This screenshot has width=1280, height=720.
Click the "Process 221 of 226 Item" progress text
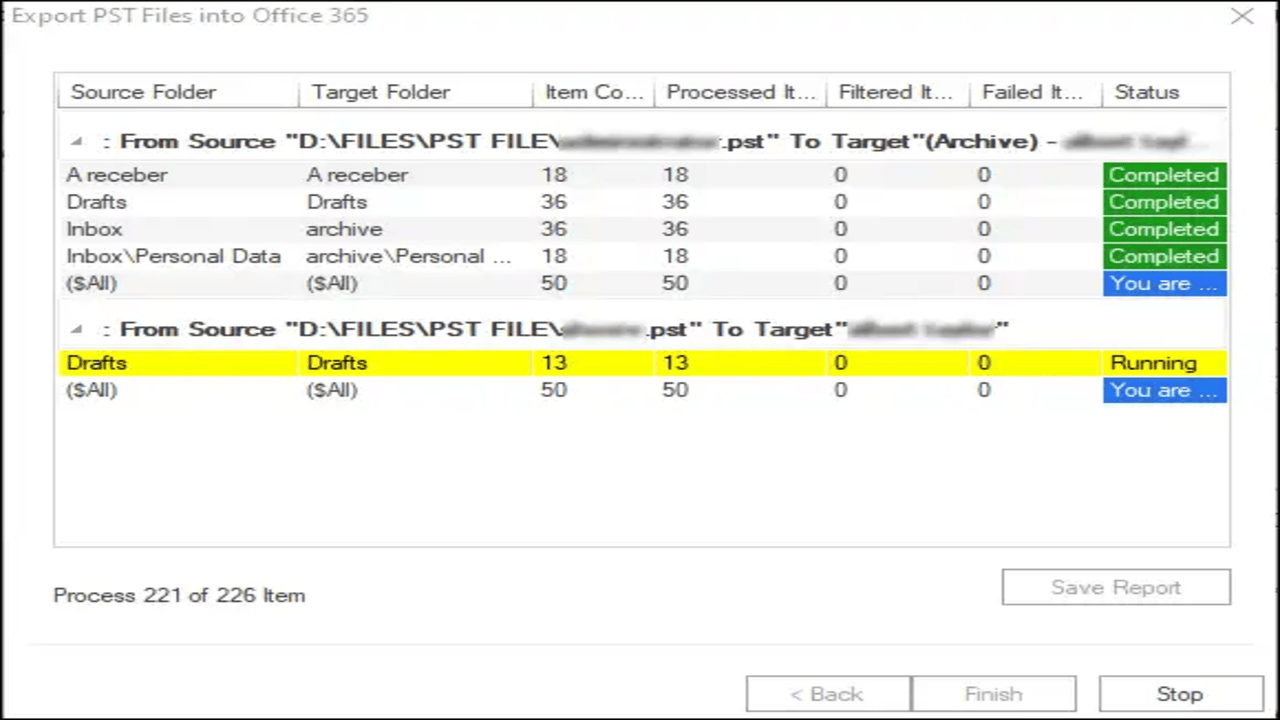179,595
